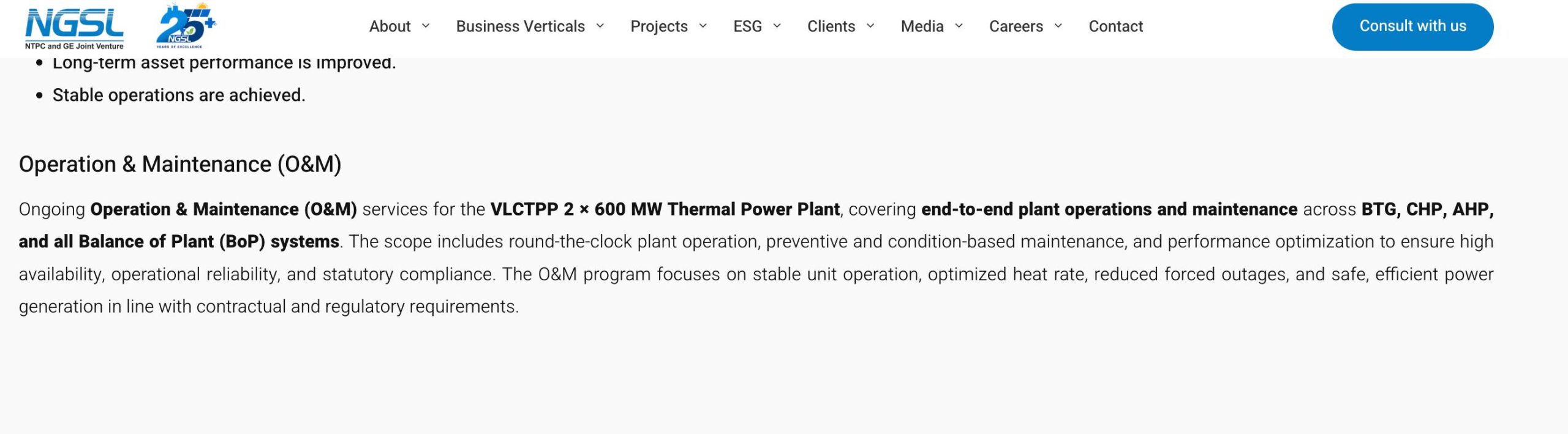The image size is (1568, 434).
Task: Click the 25 Years of Excellence badge
Action: click(185, 27)
